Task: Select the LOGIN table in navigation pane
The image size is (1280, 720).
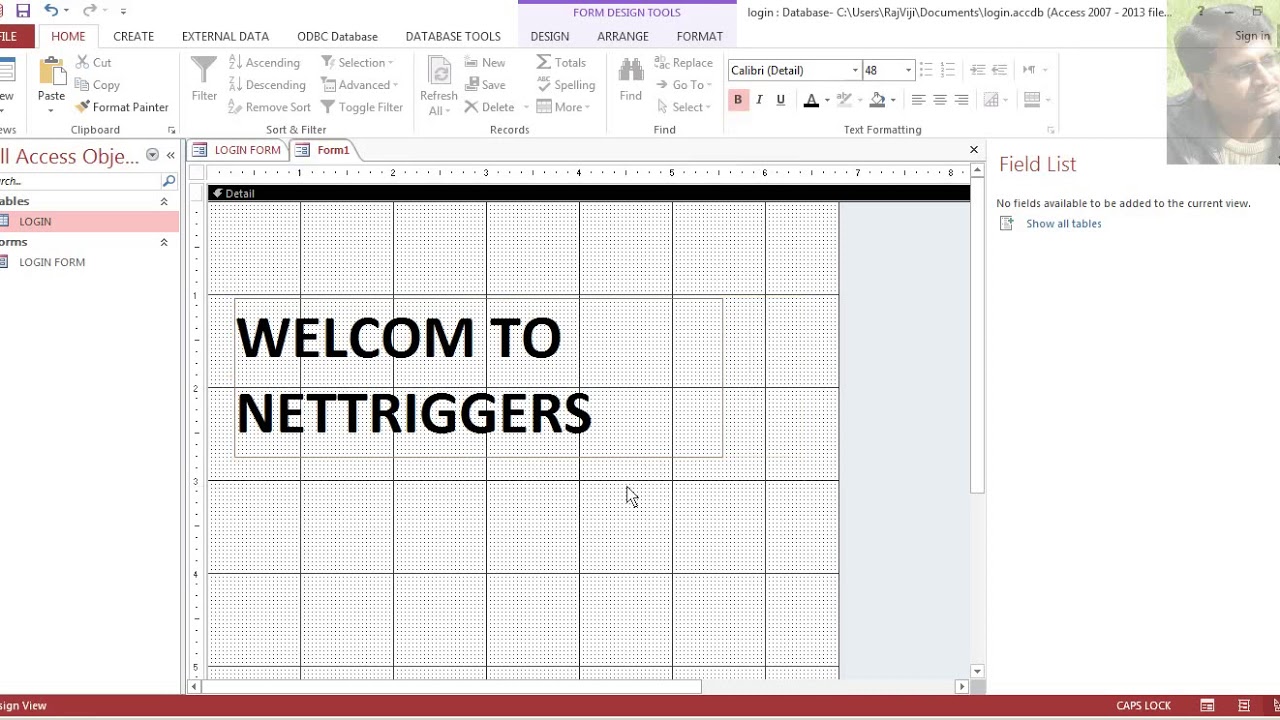Action: coord(89,221)
